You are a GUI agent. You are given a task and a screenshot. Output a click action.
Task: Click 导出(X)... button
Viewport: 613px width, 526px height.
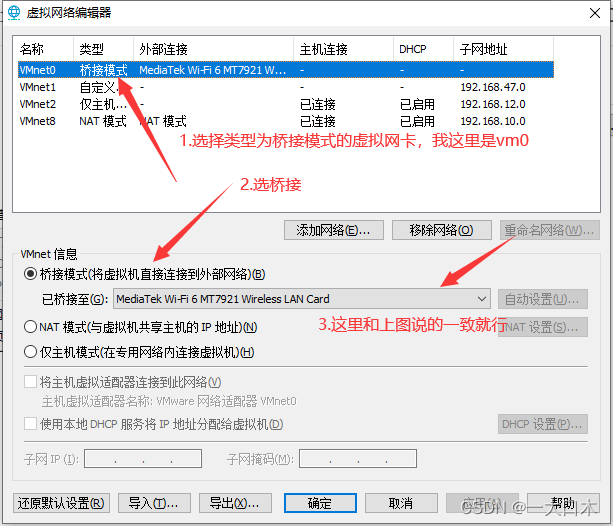click(x=235, y=503)
